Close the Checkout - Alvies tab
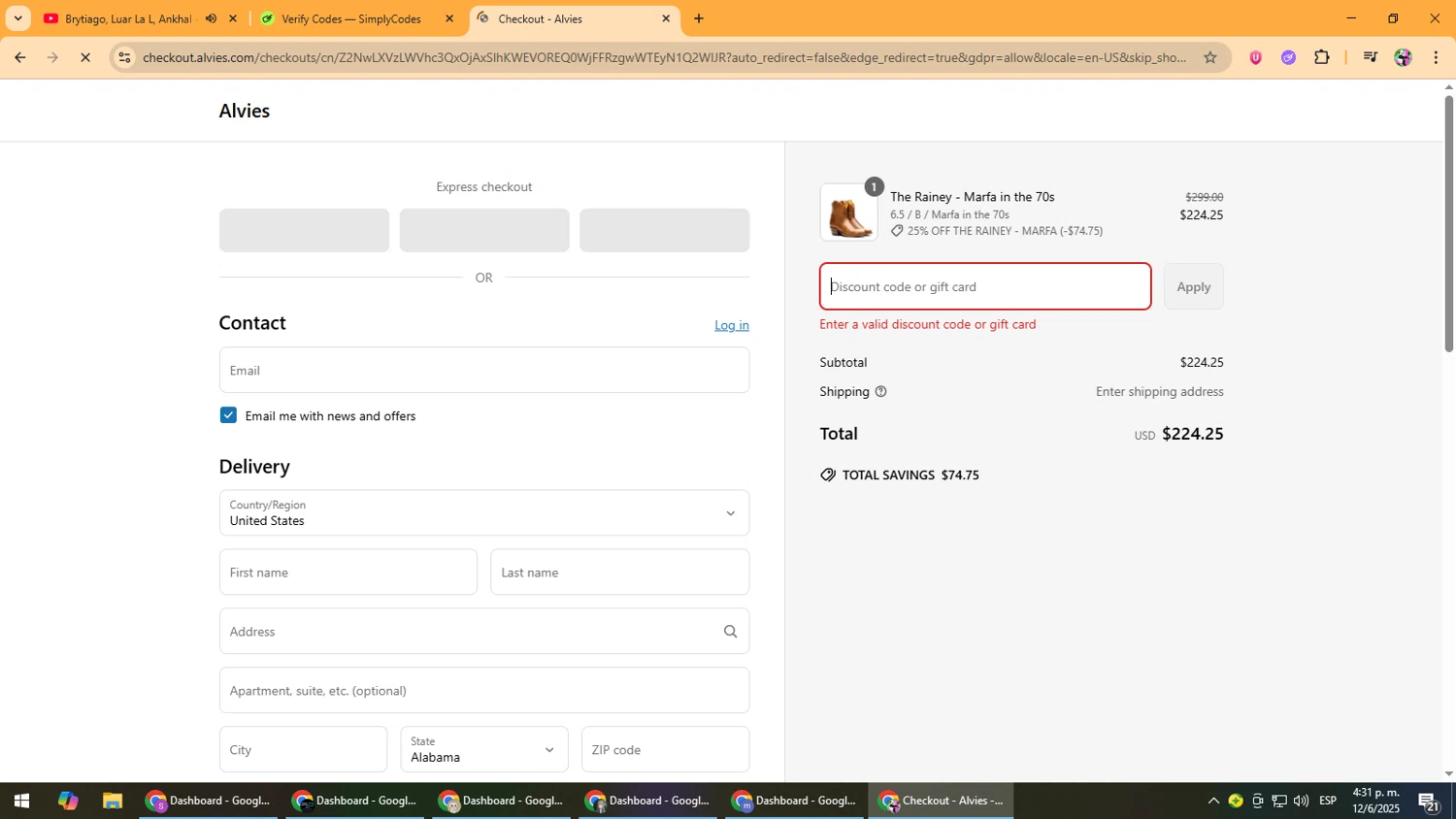The width and height of the screenshot is (1456, 819). point(666,18)
